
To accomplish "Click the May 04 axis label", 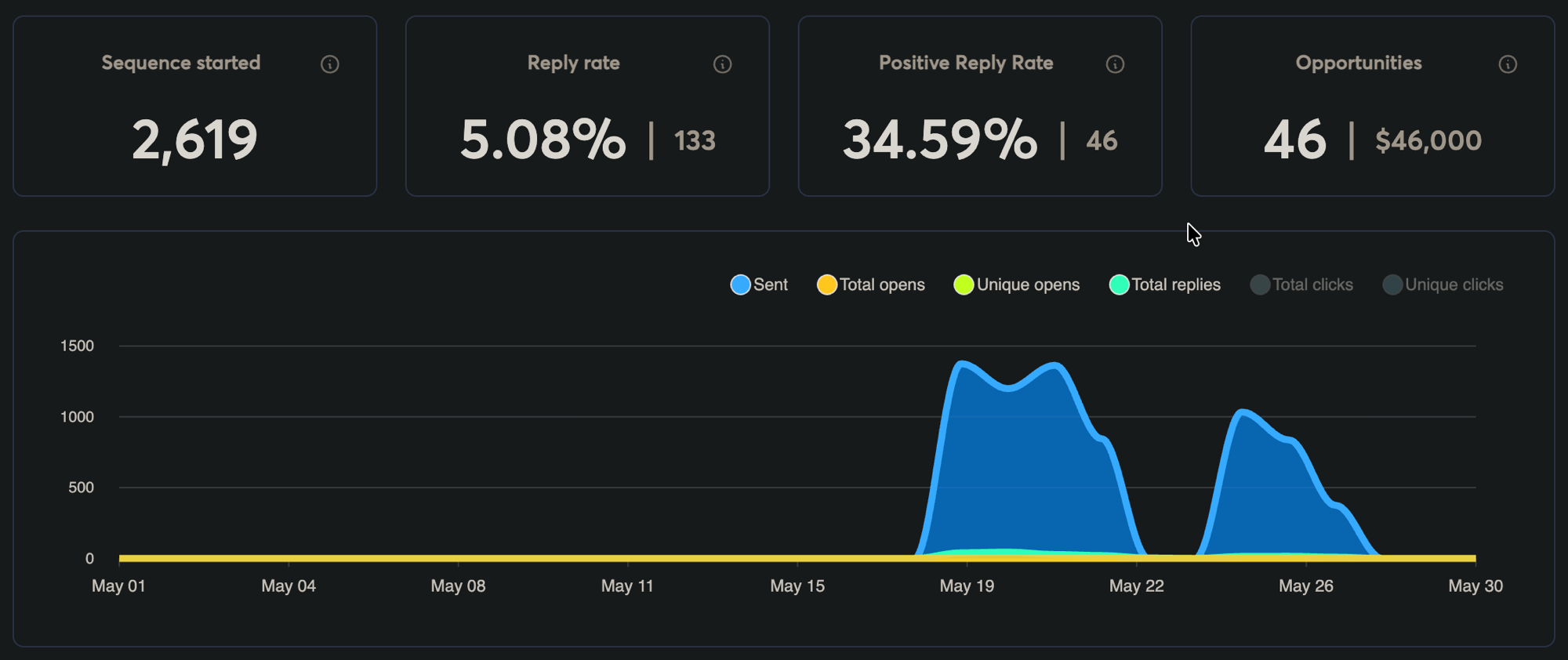I will pos(289,586).
